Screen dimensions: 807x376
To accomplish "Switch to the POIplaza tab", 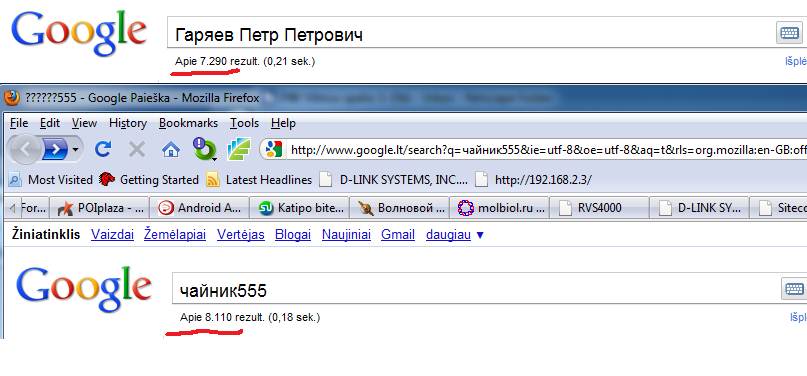I will click(x=100, y=208).
